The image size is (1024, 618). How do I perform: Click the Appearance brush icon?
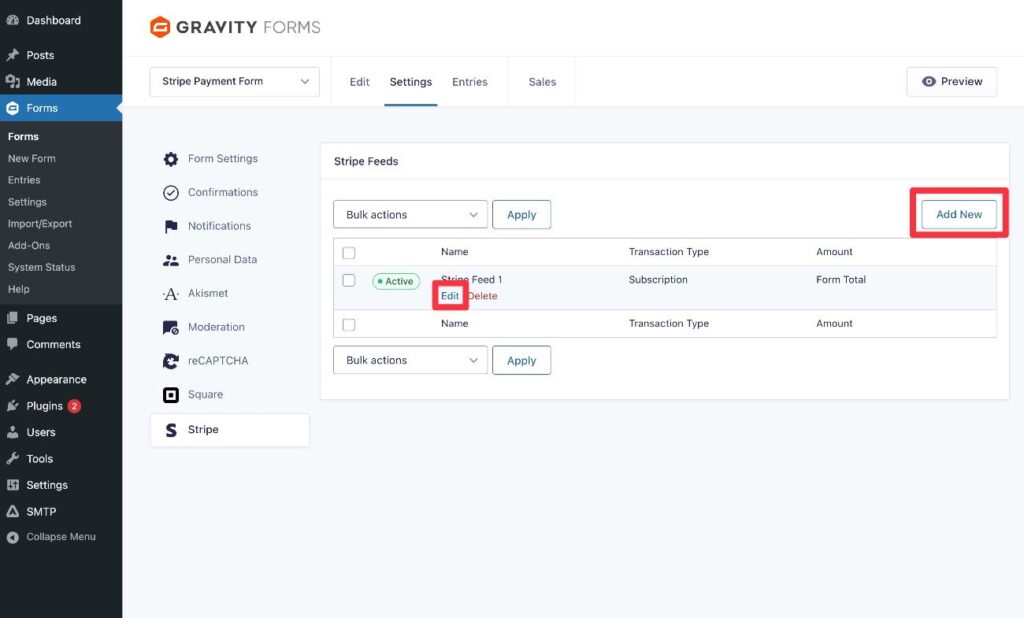point(12,379)
